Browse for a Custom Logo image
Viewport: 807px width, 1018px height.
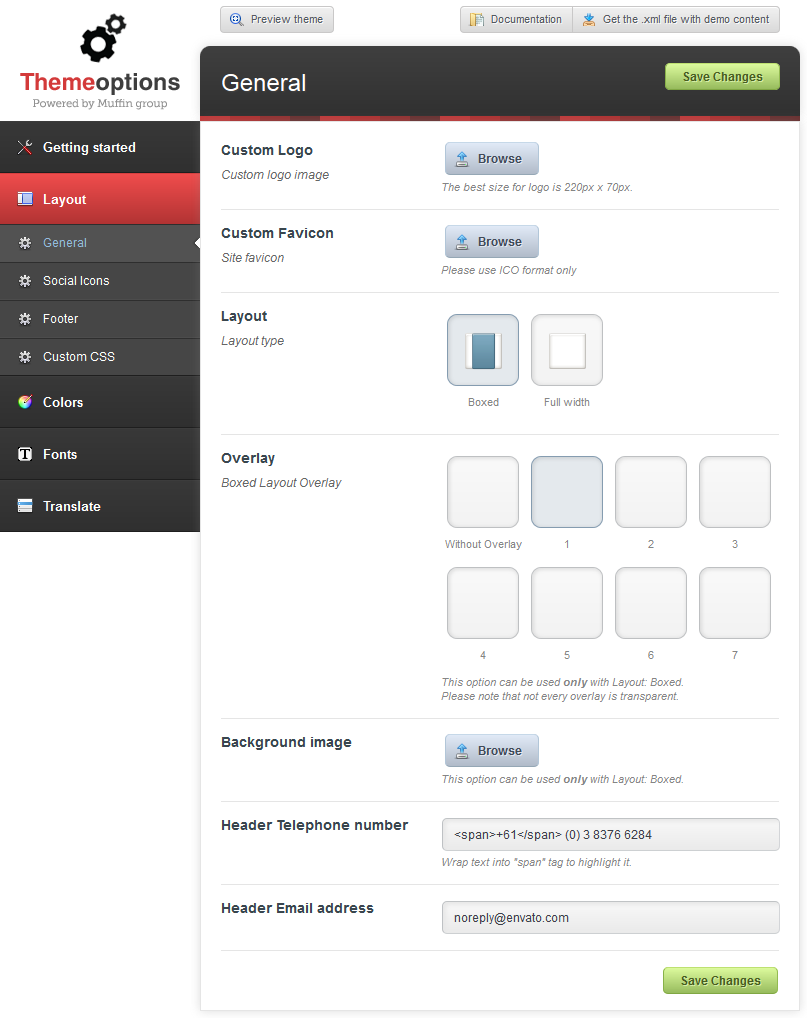pyautogui.click(x=491, y=159)
